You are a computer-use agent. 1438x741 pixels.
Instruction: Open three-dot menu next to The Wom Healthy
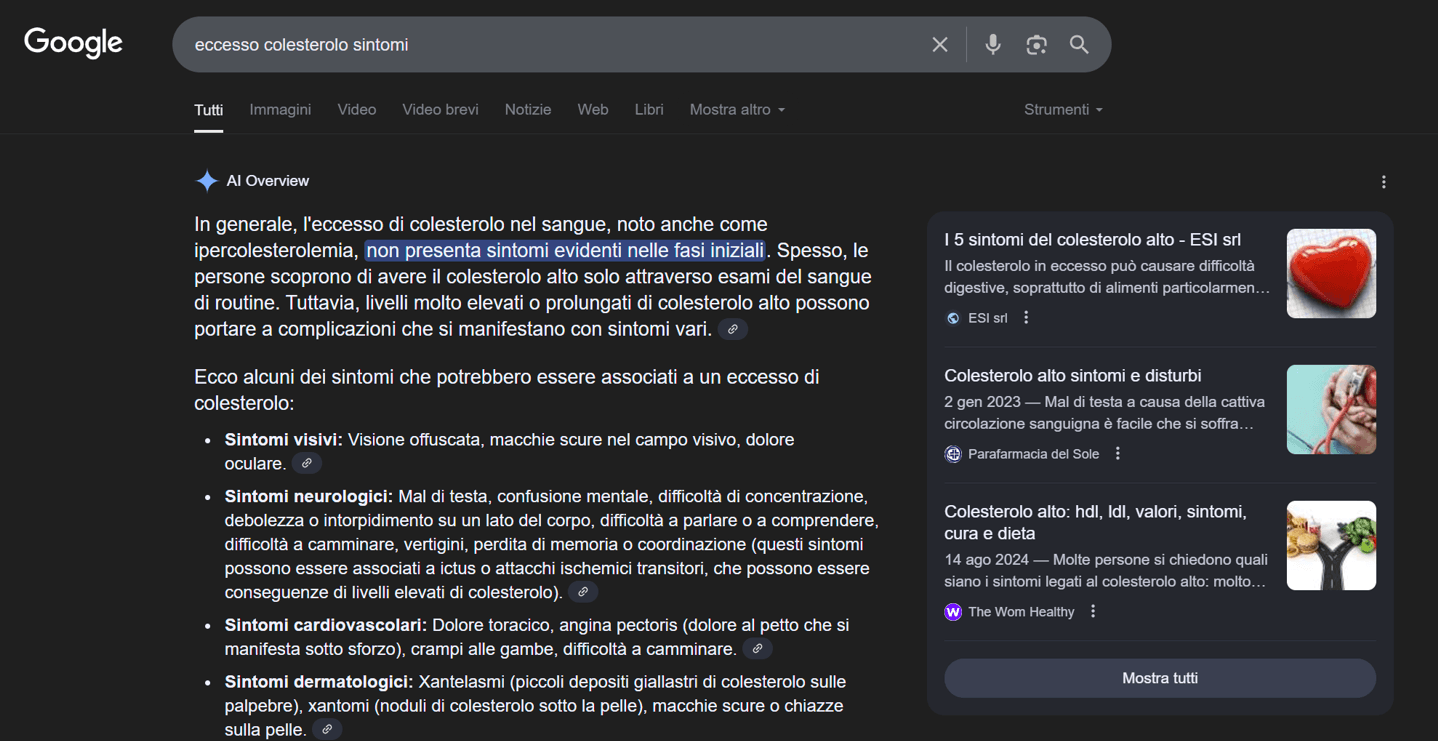click(1093, 612)
